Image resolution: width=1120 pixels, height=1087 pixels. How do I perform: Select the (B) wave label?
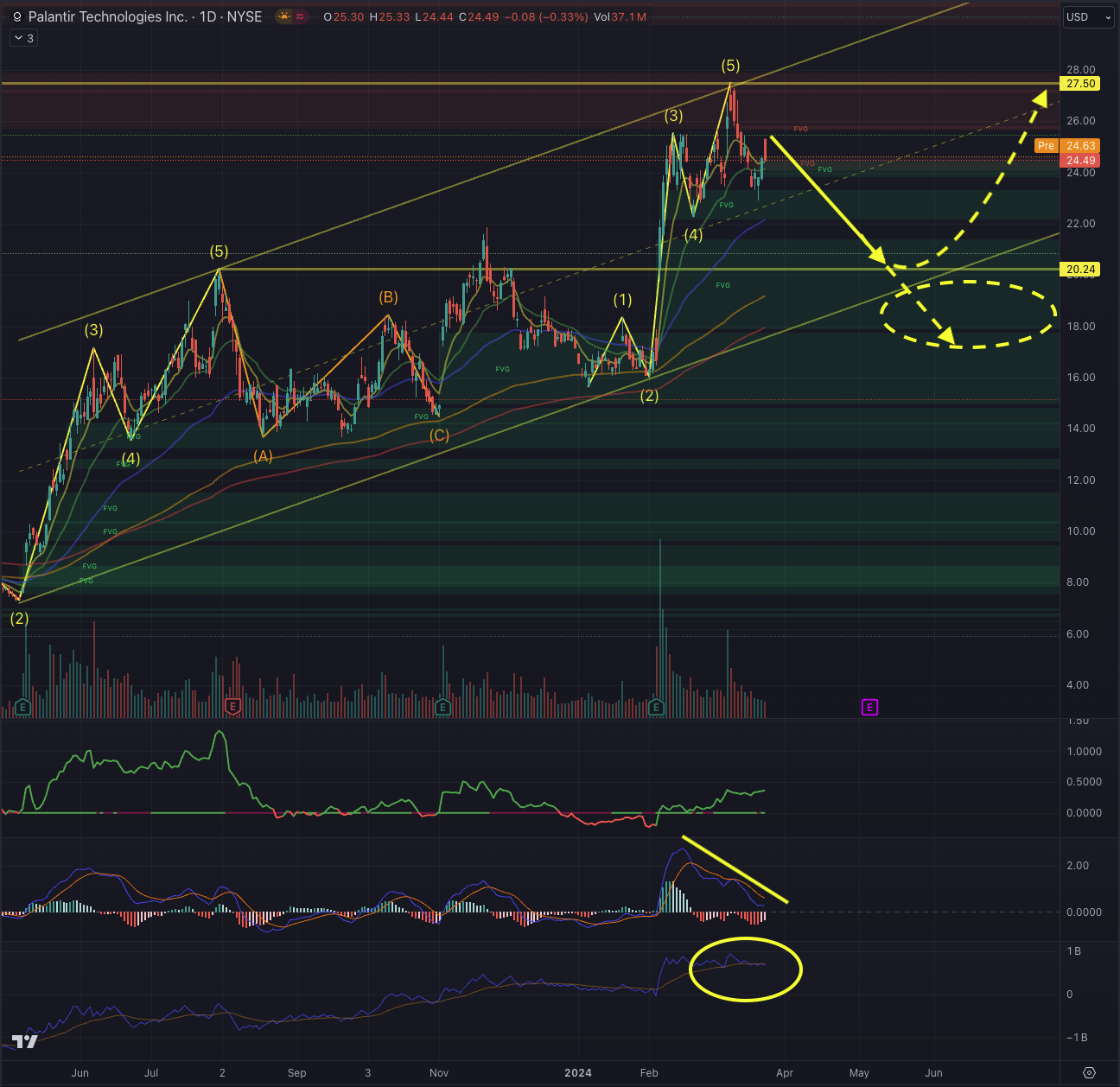388,297
